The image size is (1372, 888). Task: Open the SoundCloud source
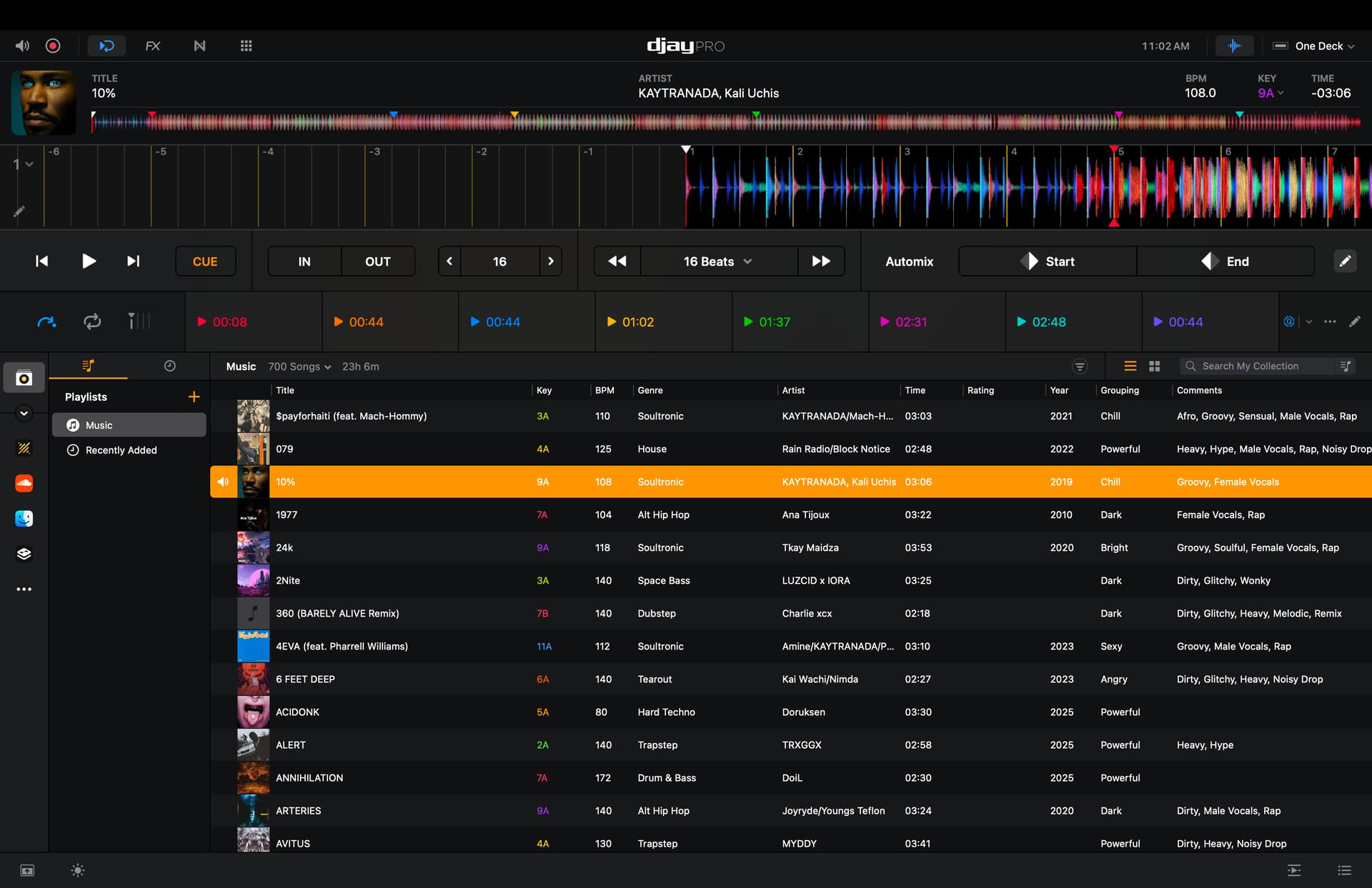[x=24, y=483]
